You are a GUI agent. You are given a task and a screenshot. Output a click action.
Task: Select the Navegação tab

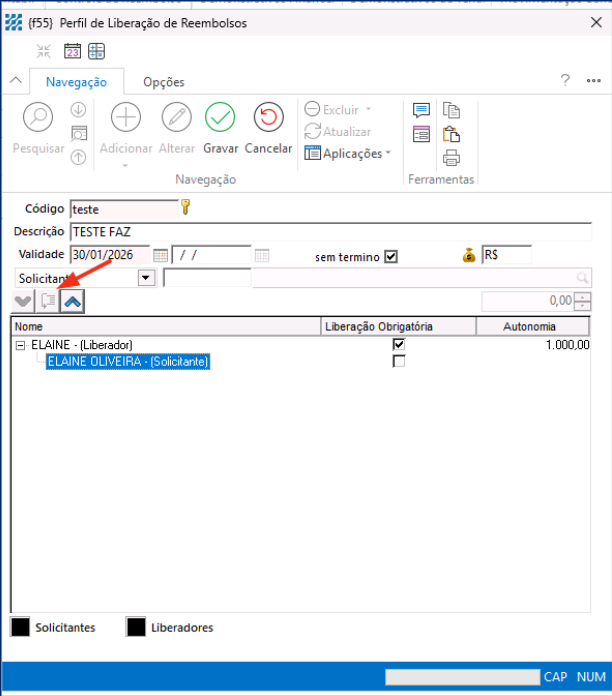pyautogui.click(x=76, y=82)
